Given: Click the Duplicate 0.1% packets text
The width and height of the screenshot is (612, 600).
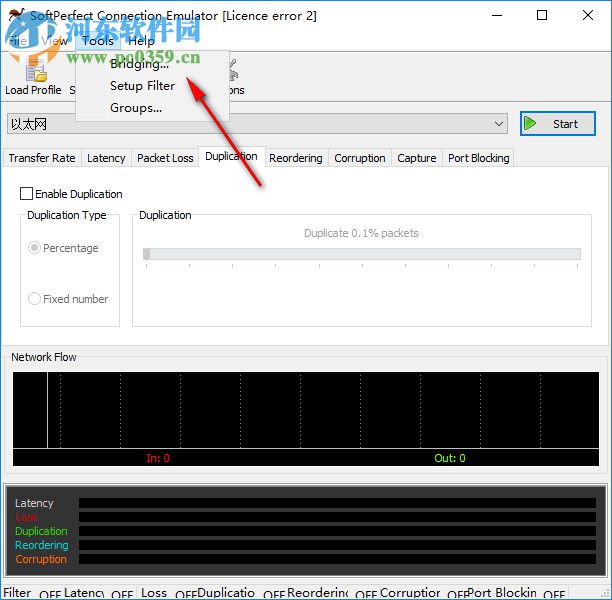Looking at the screenshot, I should [x=361, y=233].
